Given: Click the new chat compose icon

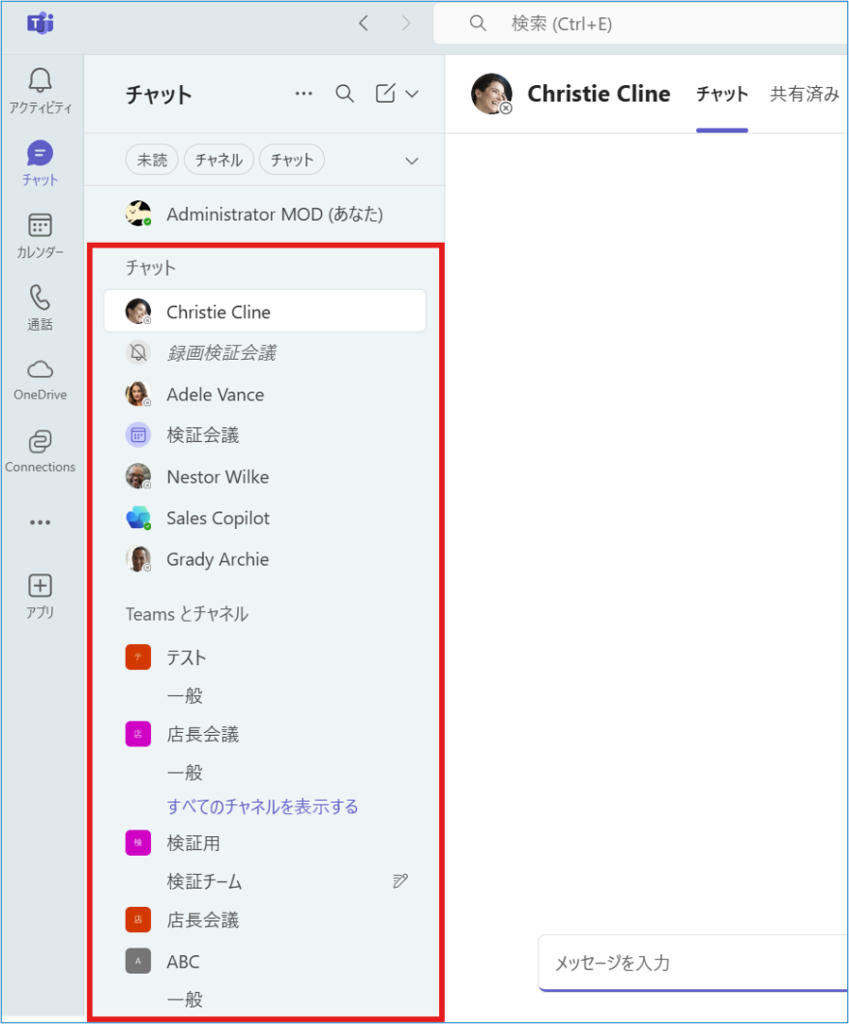Looking at the screenshot, I should tap(385, 93).
